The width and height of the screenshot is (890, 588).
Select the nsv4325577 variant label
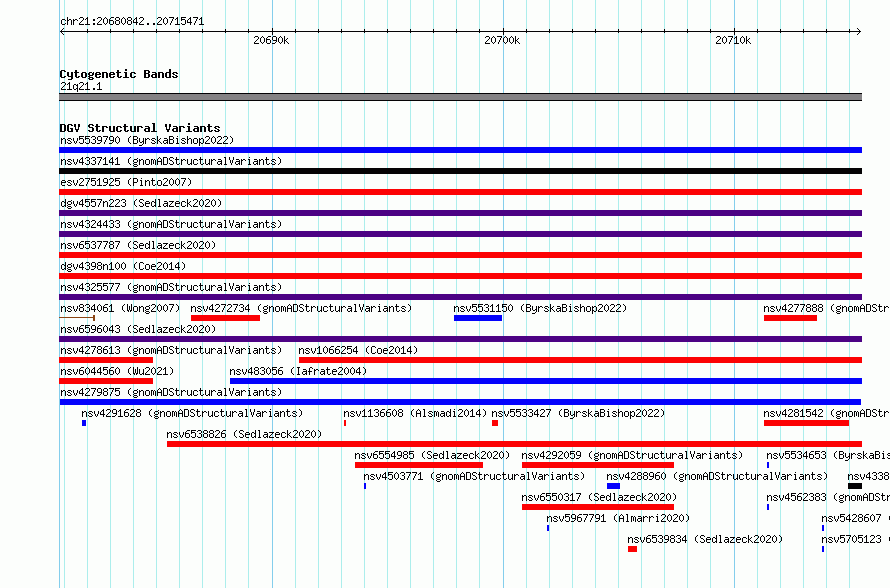point(171,287)
